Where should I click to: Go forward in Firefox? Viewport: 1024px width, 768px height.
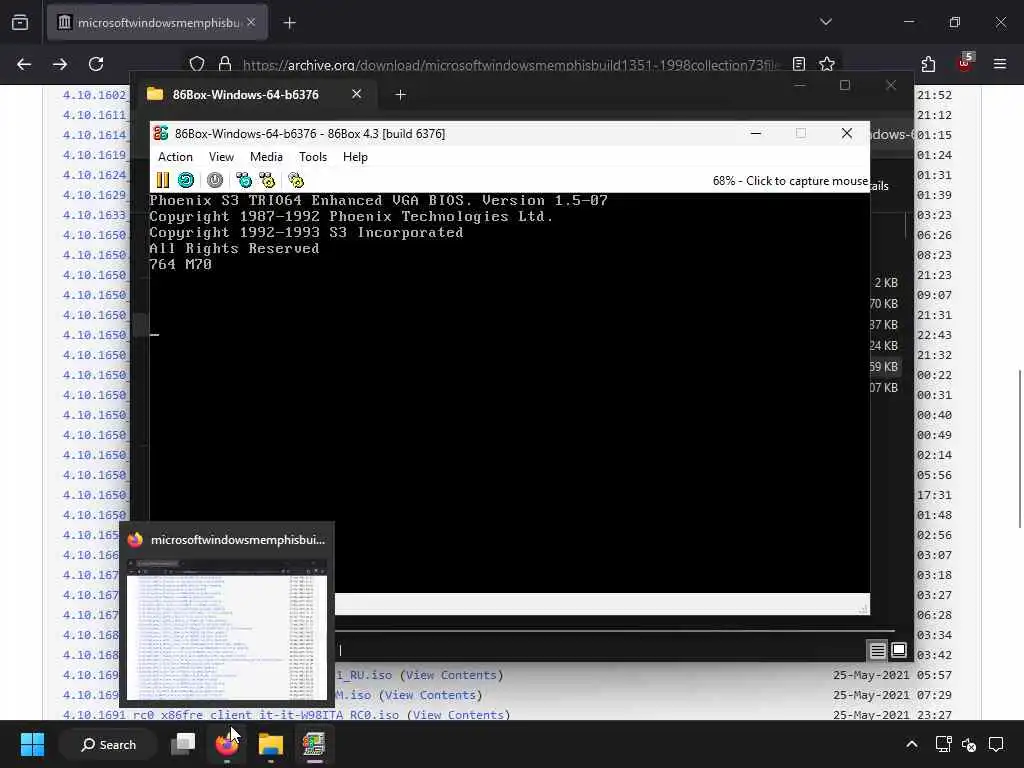[x=60, y=64]
